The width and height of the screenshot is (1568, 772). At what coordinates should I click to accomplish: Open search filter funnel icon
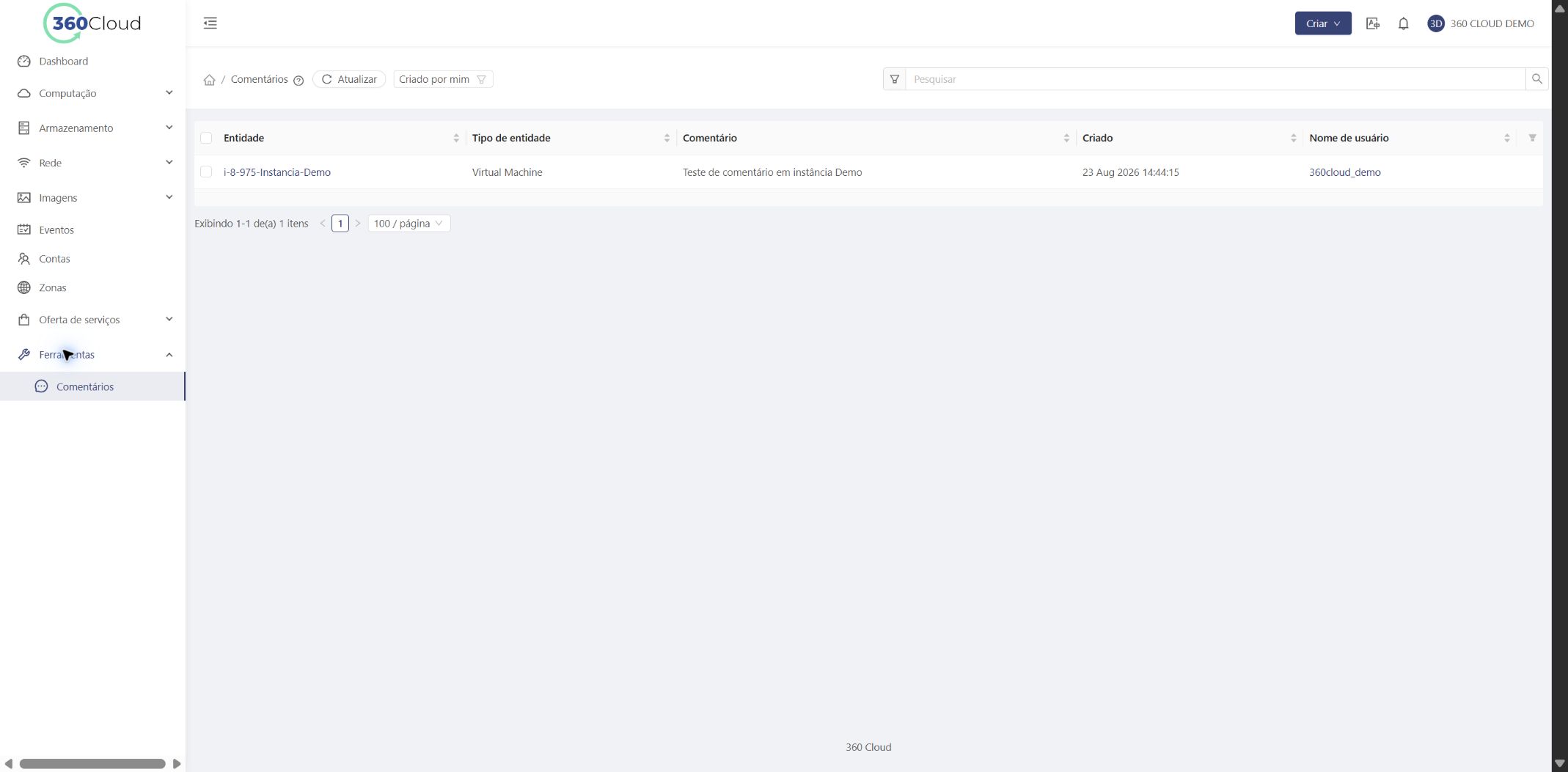[x=894, y=79]
